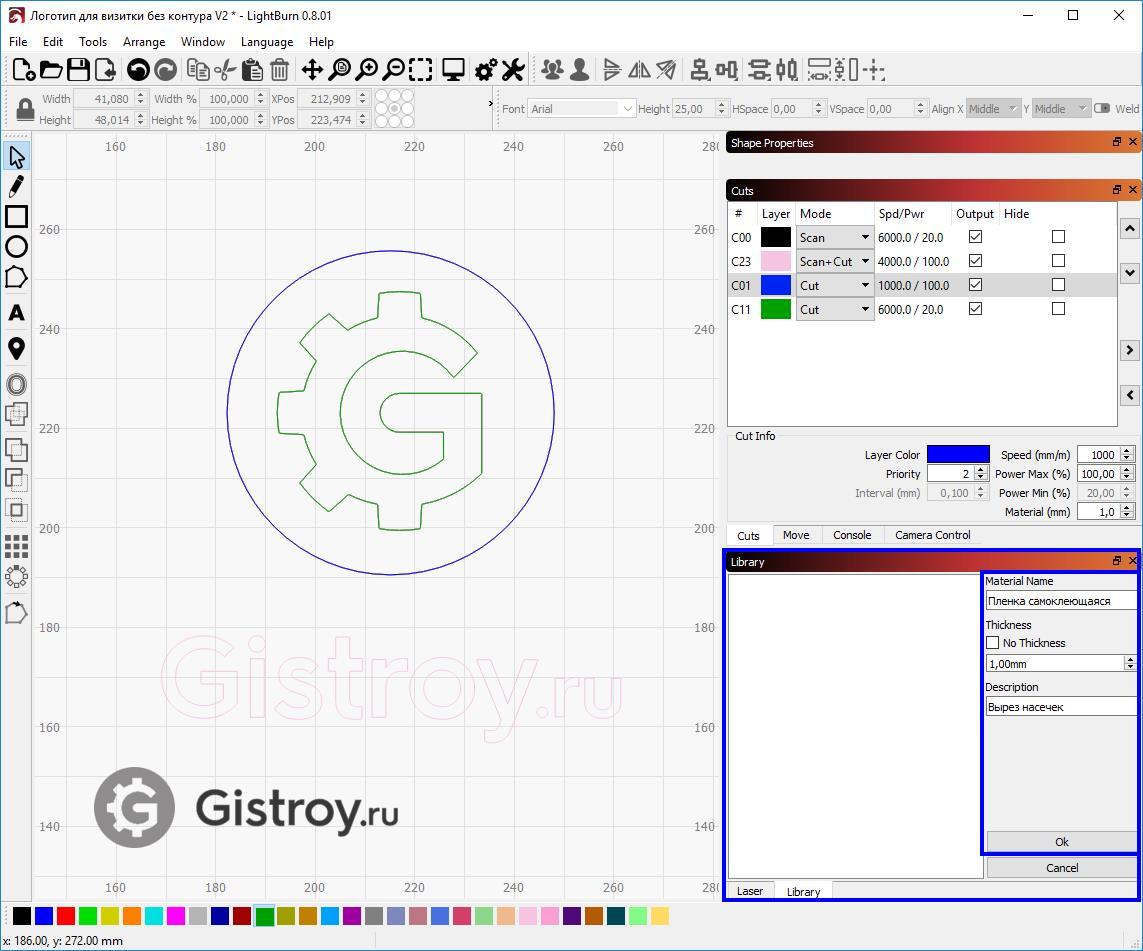Click the Preview monitor icon
1143x951 pixels.
(453, 70)
